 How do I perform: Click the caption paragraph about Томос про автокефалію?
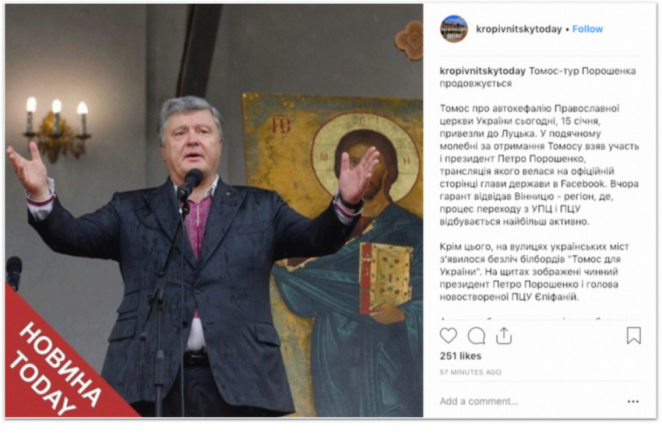click(539, 165)
